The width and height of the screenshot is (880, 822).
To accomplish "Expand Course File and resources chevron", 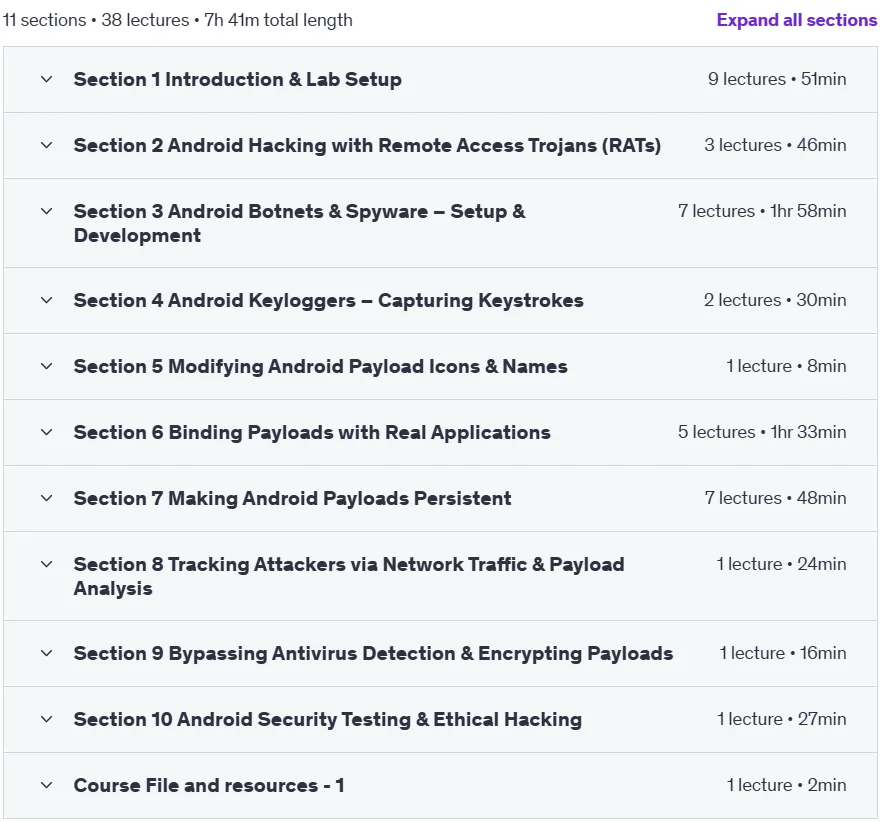I will tap(47, 786).
